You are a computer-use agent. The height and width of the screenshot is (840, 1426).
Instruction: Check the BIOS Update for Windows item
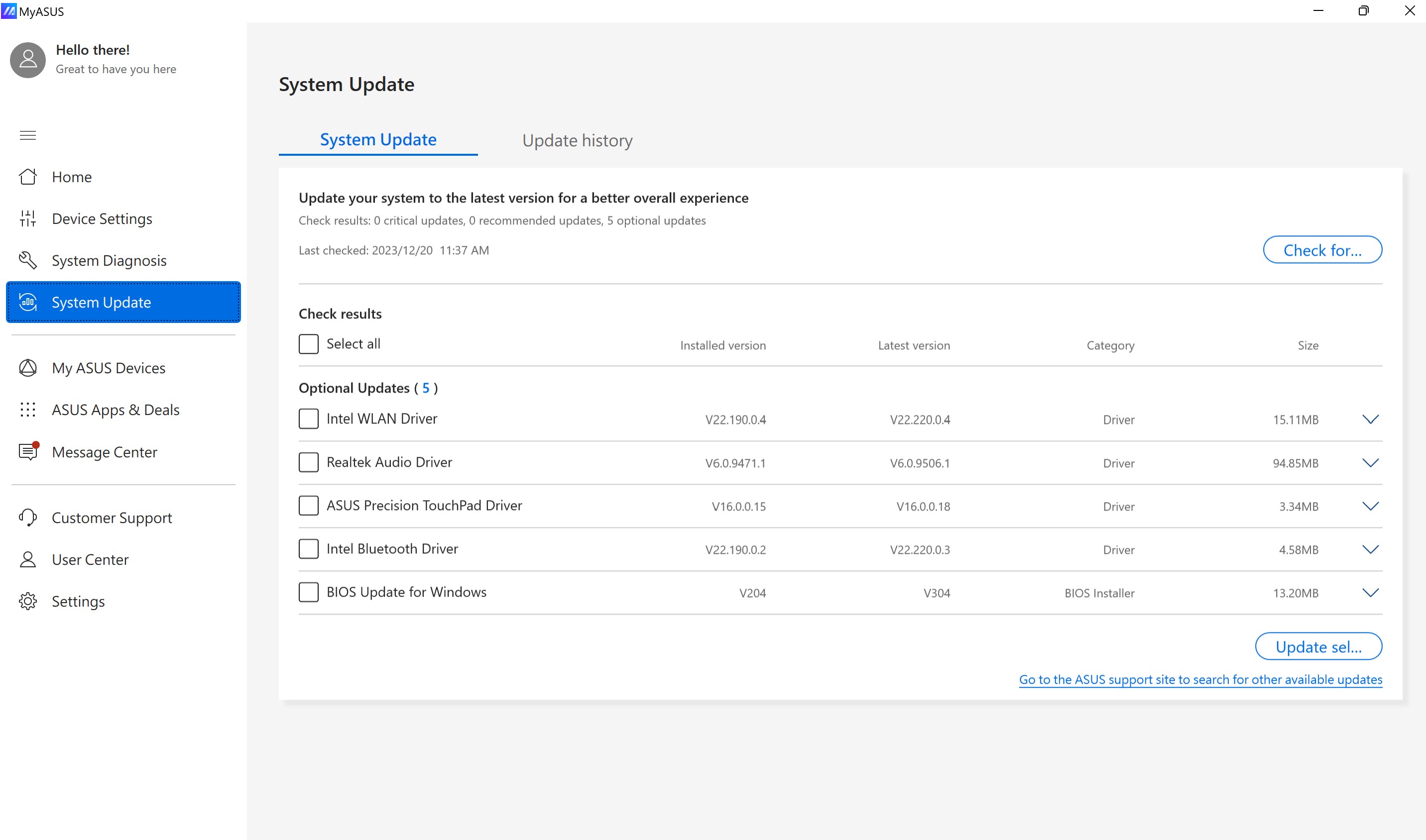[309, 592]
